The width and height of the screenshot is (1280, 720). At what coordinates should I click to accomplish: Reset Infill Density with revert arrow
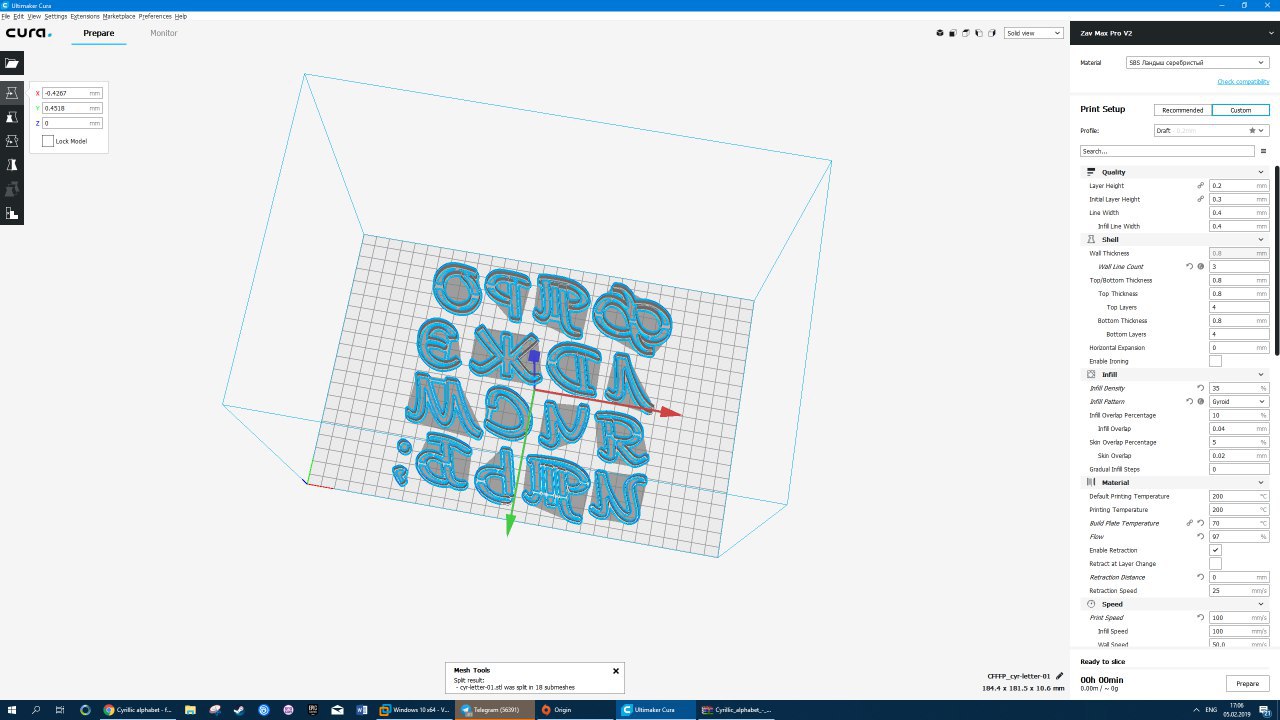coord(1201,388)
